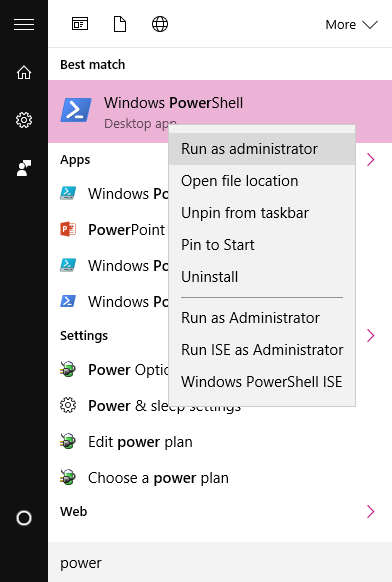Open Power & sleep settings result

point(164,406)
